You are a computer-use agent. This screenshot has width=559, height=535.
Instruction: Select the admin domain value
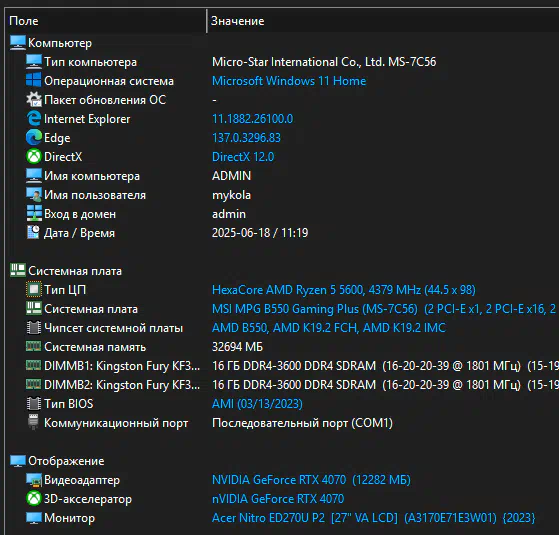tap(229, 214)
